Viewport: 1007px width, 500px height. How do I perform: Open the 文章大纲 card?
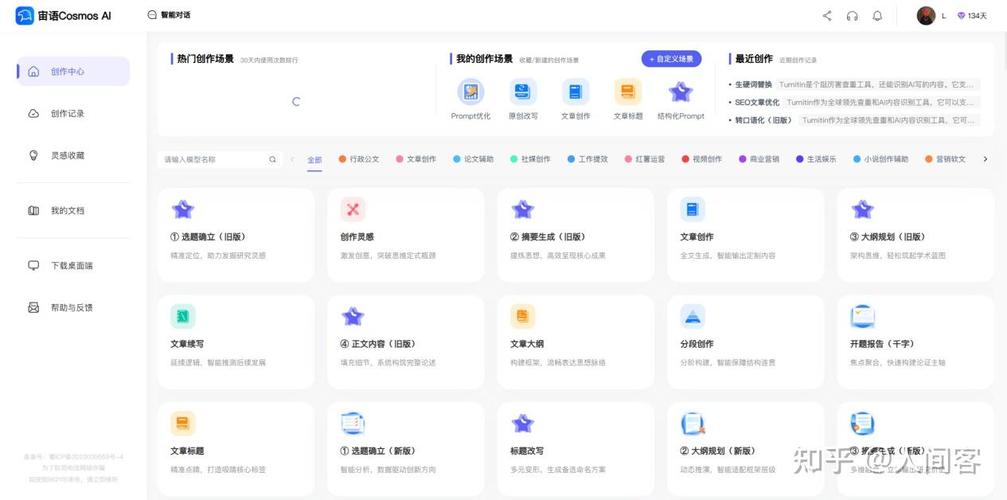(x=575, y=342)
